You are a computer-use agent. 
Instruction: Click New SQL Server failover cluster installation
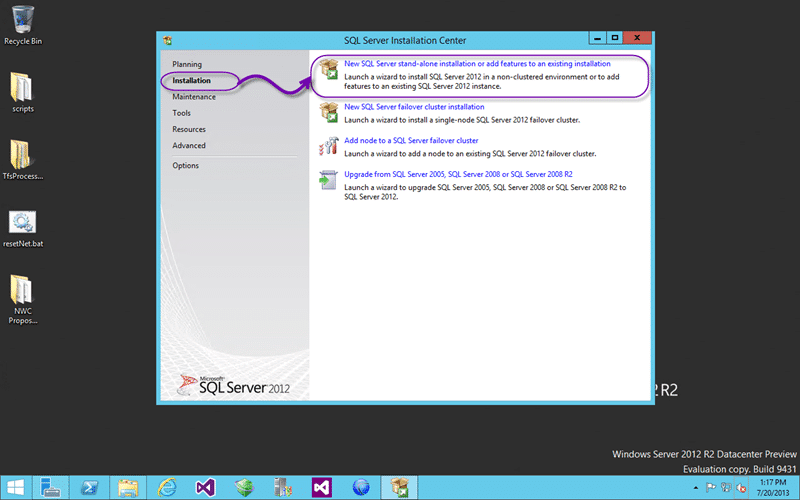(x=414, y=107)
